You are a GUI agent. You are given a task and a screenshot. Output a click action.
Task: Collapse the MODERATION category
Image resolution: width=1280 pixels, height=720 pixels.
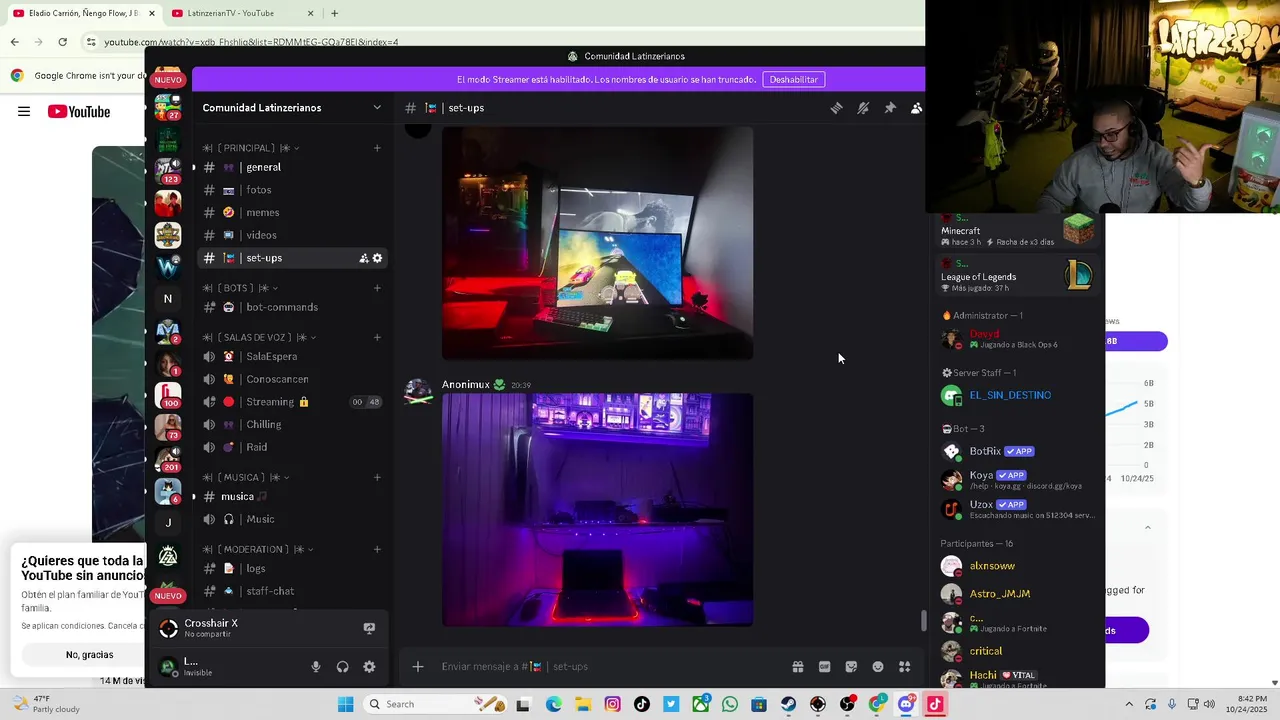(x=258, y=549)
